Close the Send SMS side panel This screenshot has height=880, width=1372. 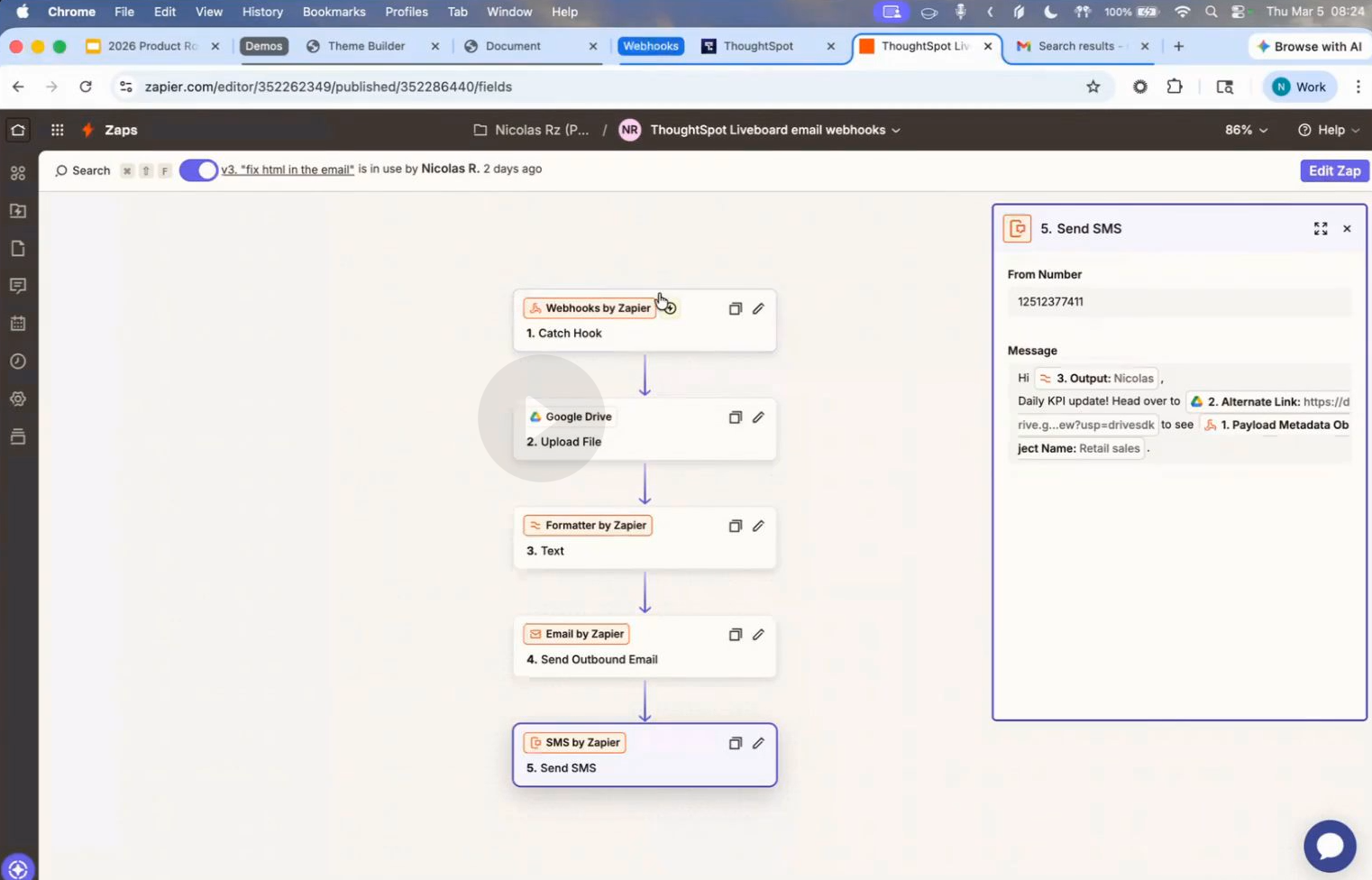click(1347, 229)
